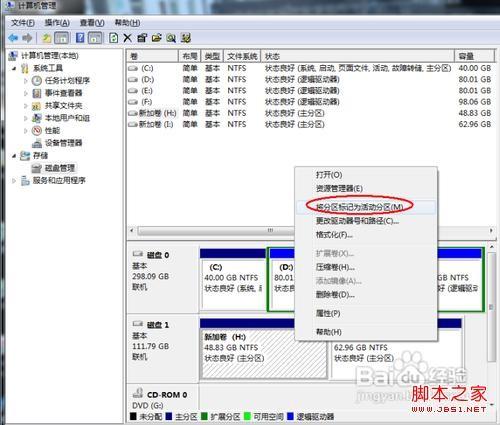Click the magnifier search toolbar icon

pos(171,38)
